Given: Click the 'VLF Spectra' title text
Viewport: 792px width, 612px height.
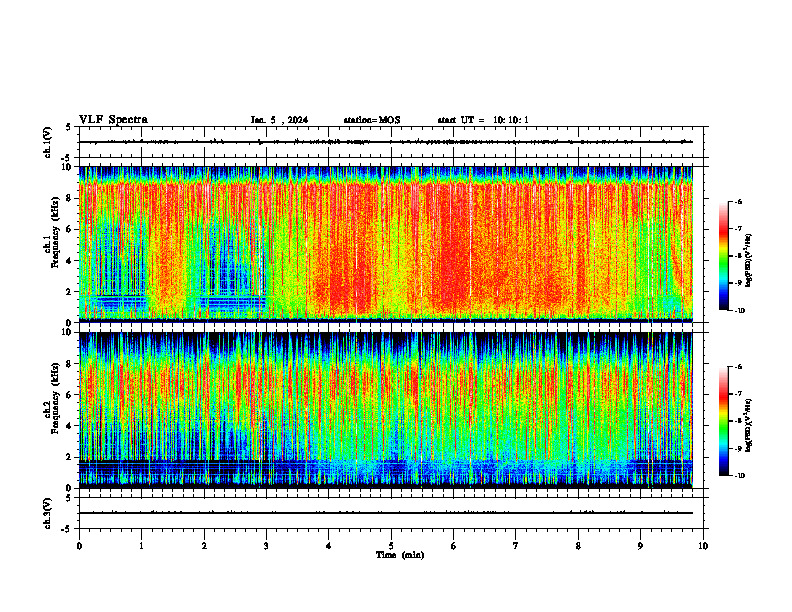Looking at the screenshot, I should pyautogui.click(x=113, y=120).
